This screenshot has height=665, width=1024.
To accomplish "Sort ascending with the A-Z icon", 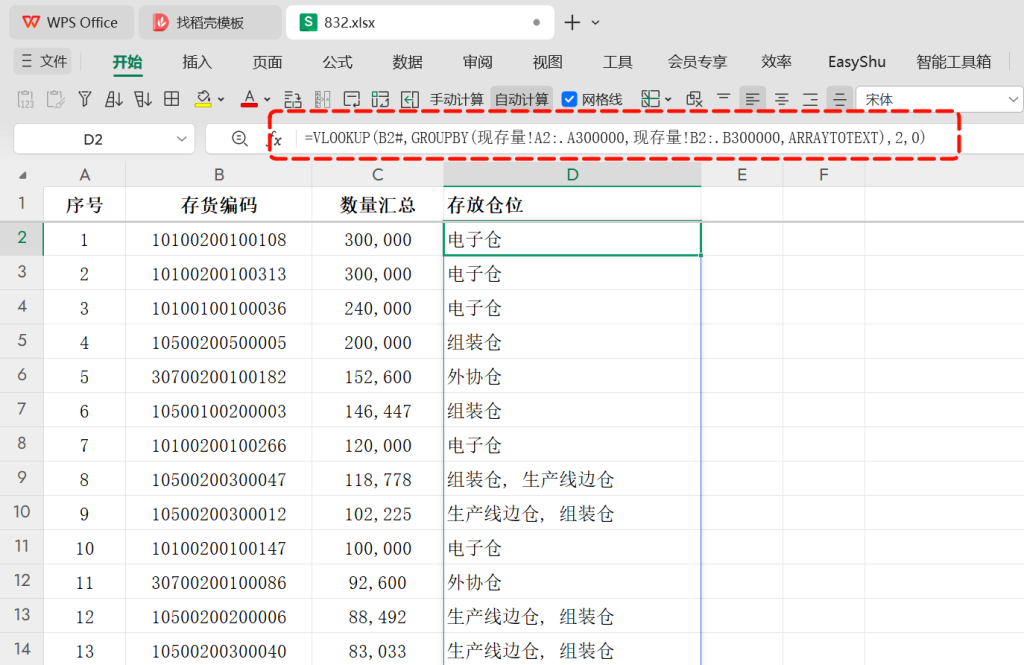I will 114,99.
